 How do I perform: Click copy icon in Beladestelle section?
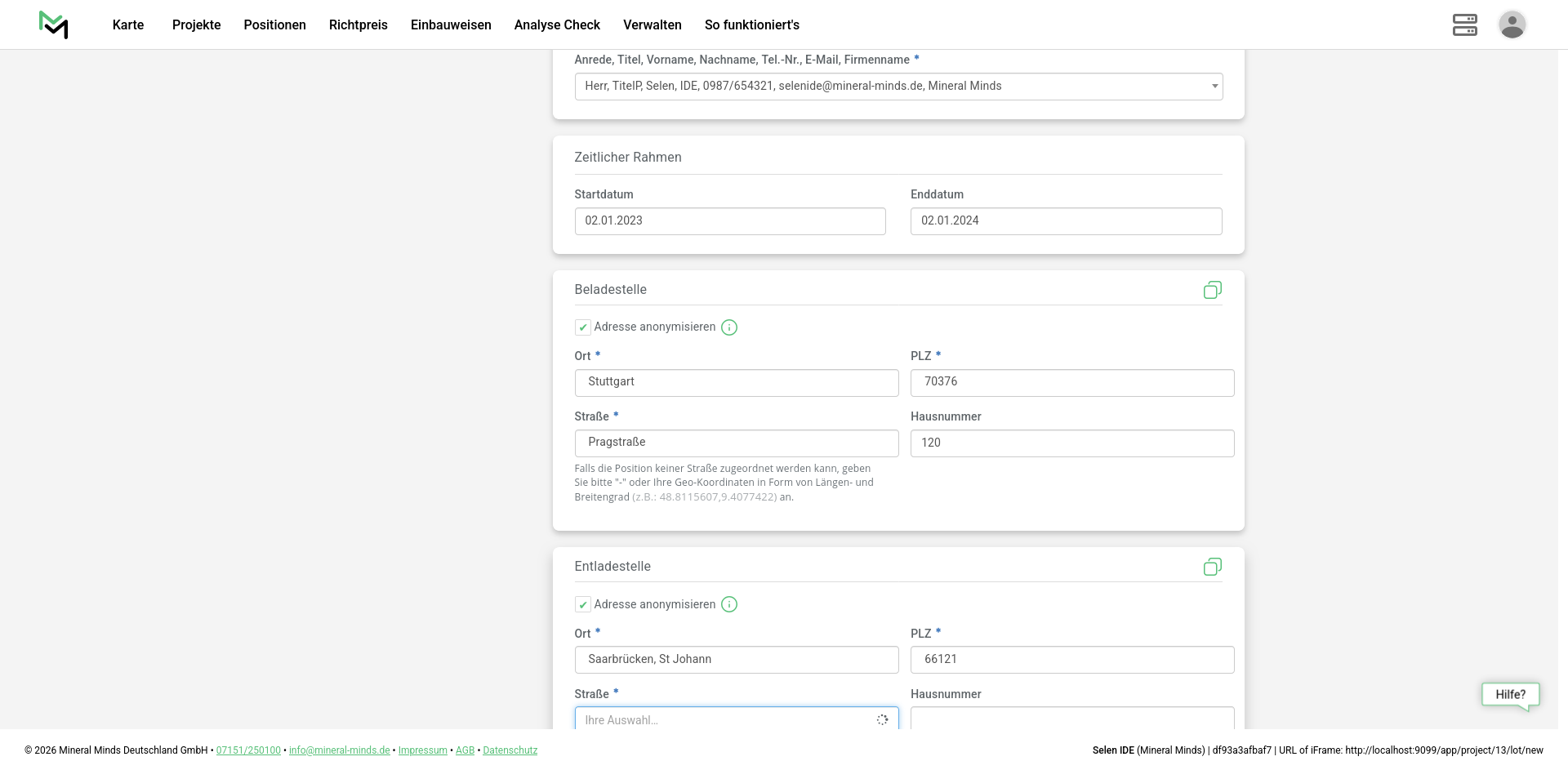point(1212,290)
